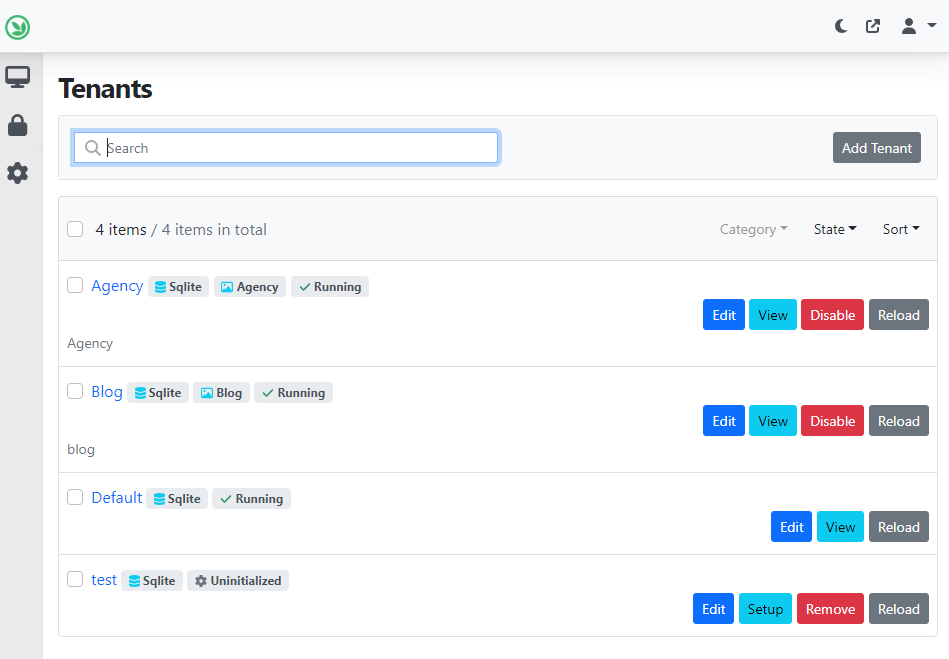The image size is (949, 659).
Task: Click the '4 items in total' text
Action: pos(214,229)
